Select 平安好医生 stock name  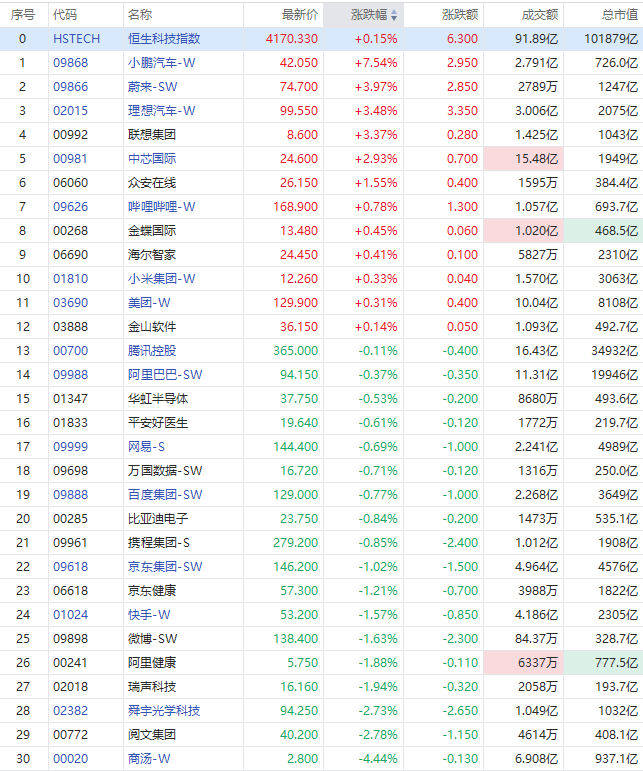(158, 423)
